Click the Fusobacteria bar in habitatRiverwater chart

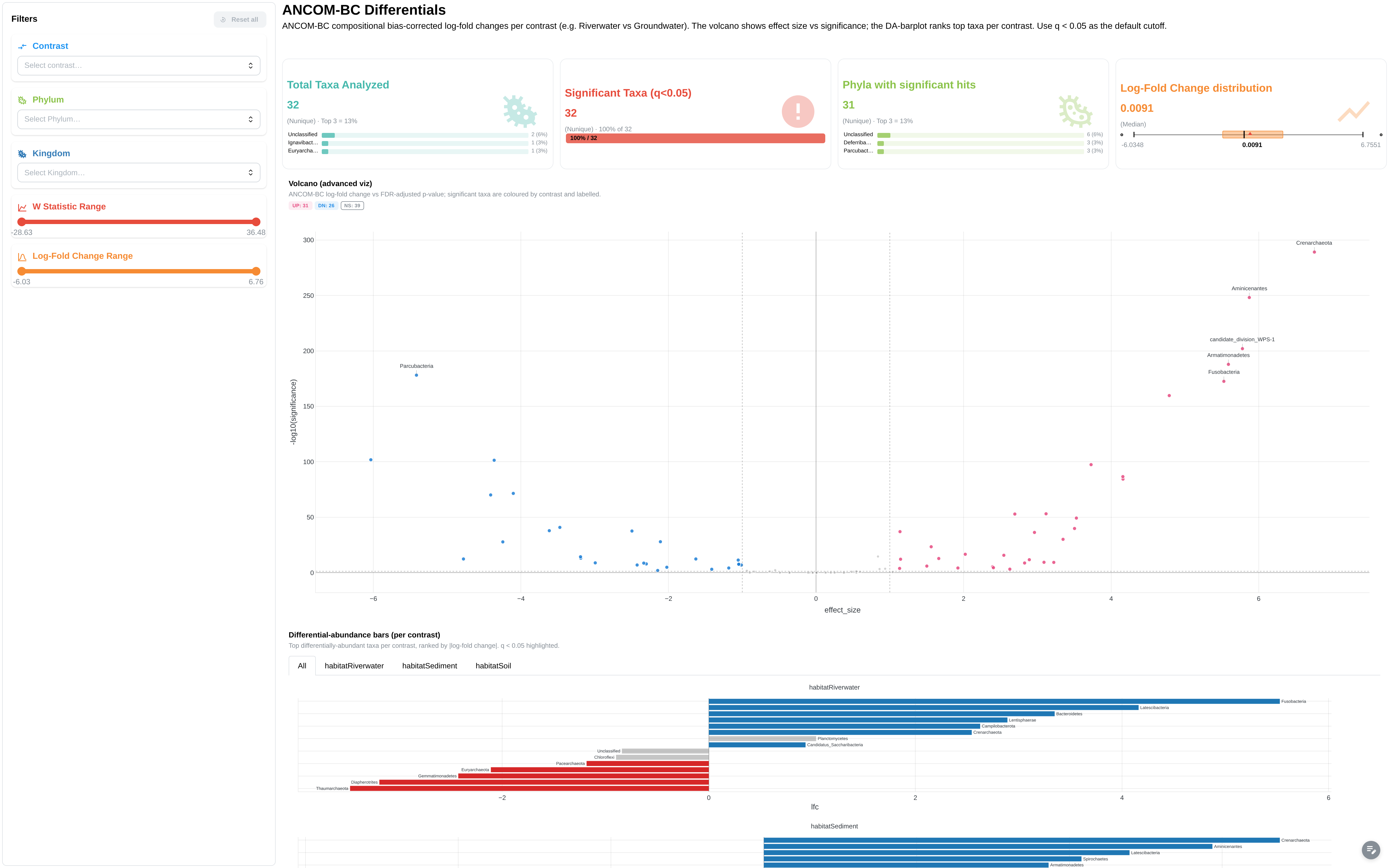click(x=994, y=701)
